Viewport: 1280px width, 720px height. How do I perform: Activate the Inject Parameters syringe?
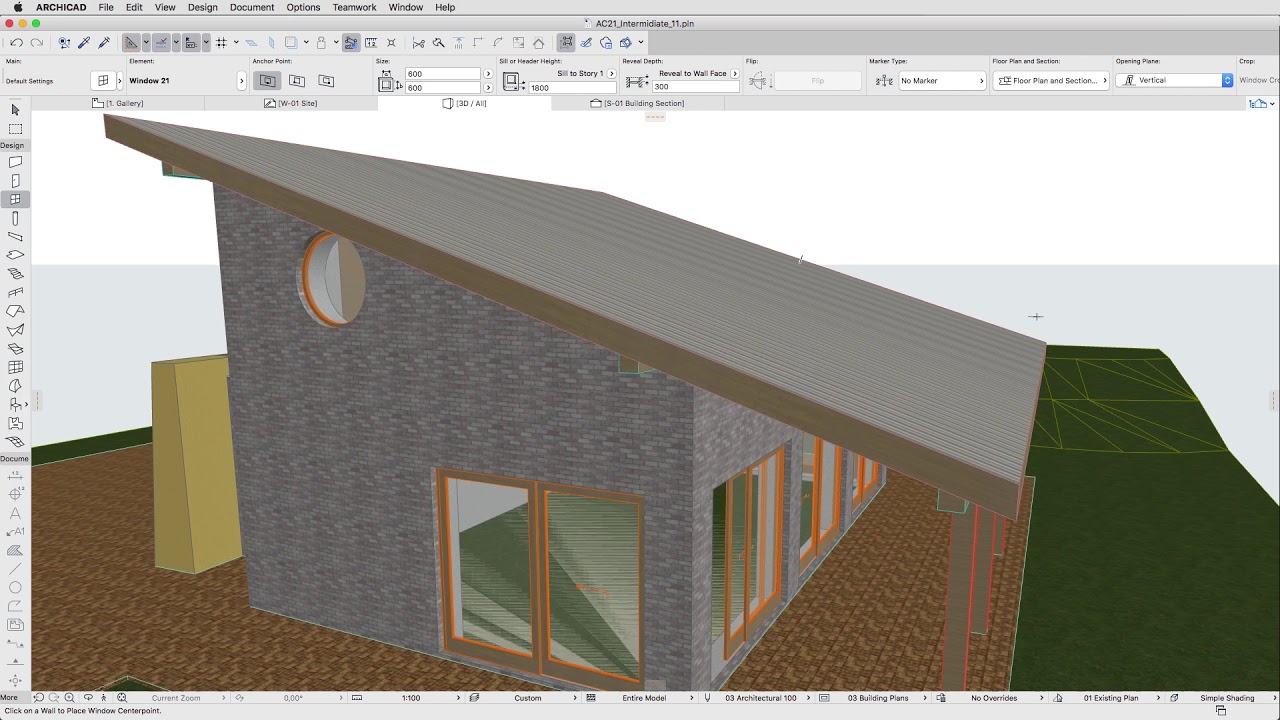104,42
